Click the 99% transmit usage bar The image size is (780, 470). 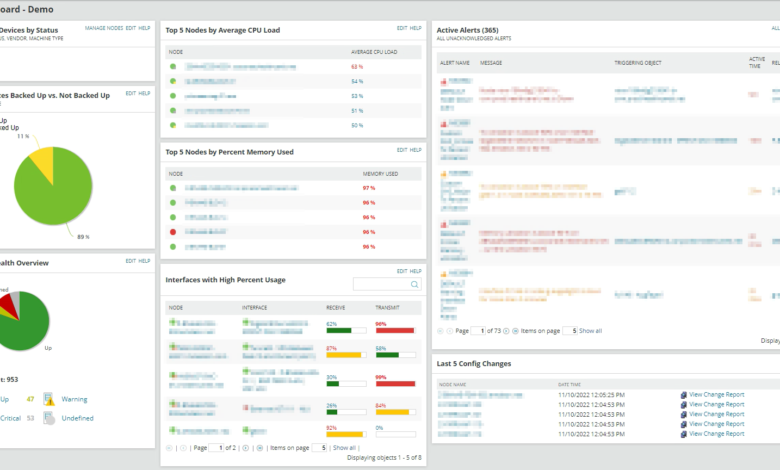click(395, 383)
